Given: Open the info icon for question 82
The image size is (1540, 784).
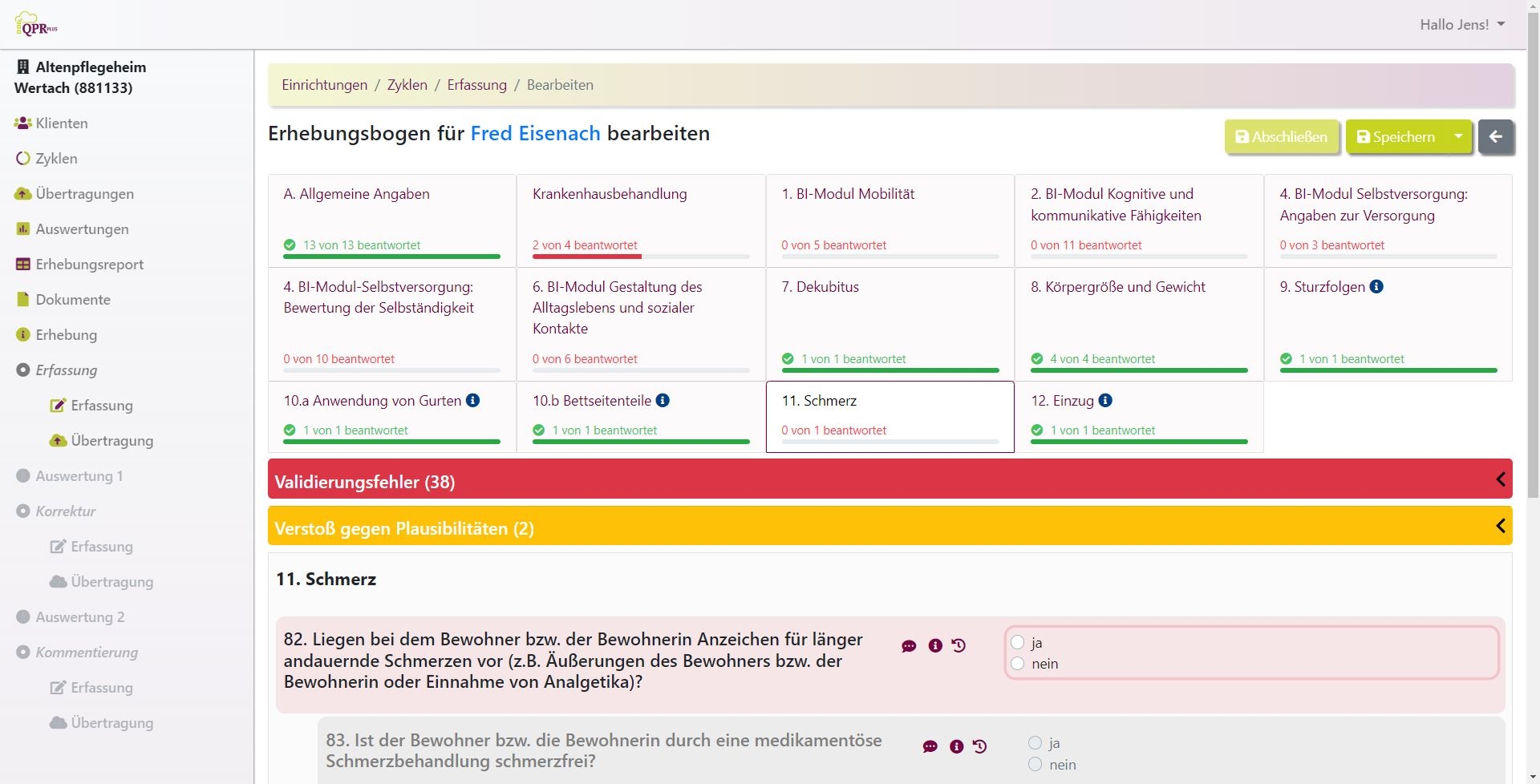Looking at the screenshot, I should tap(935, 646).
